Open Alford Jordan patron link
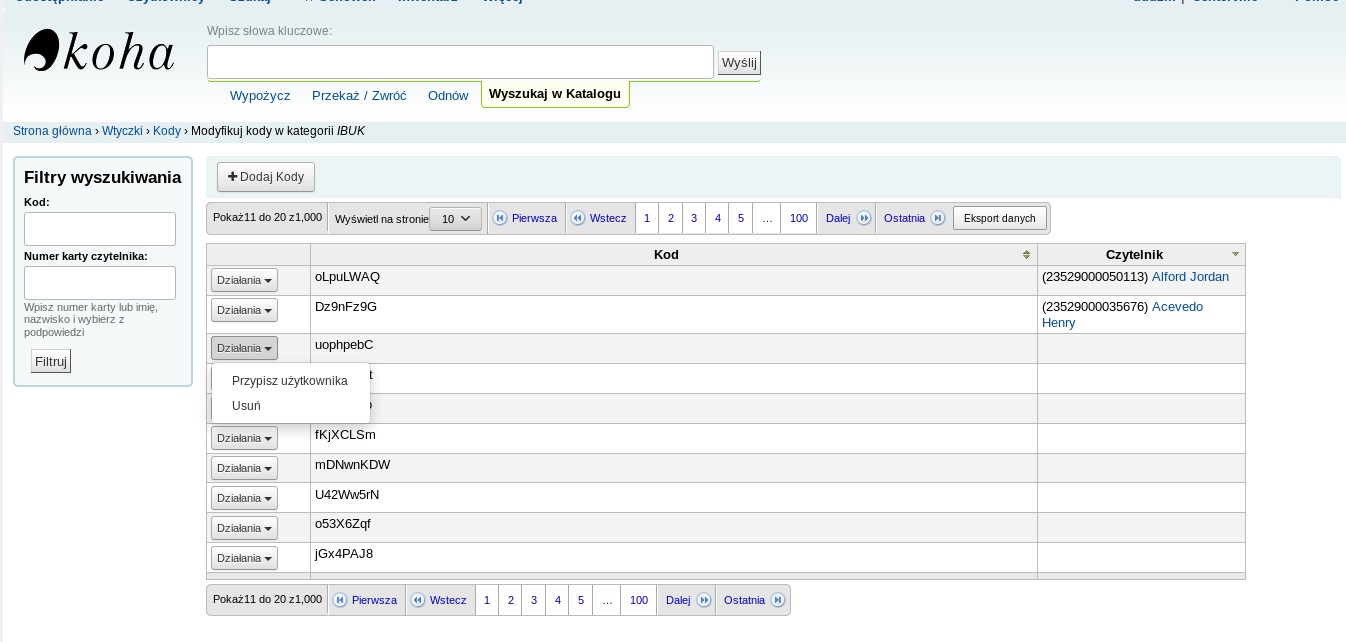The width and height of the screenshot is (1346, 642). pos(1190,277)
